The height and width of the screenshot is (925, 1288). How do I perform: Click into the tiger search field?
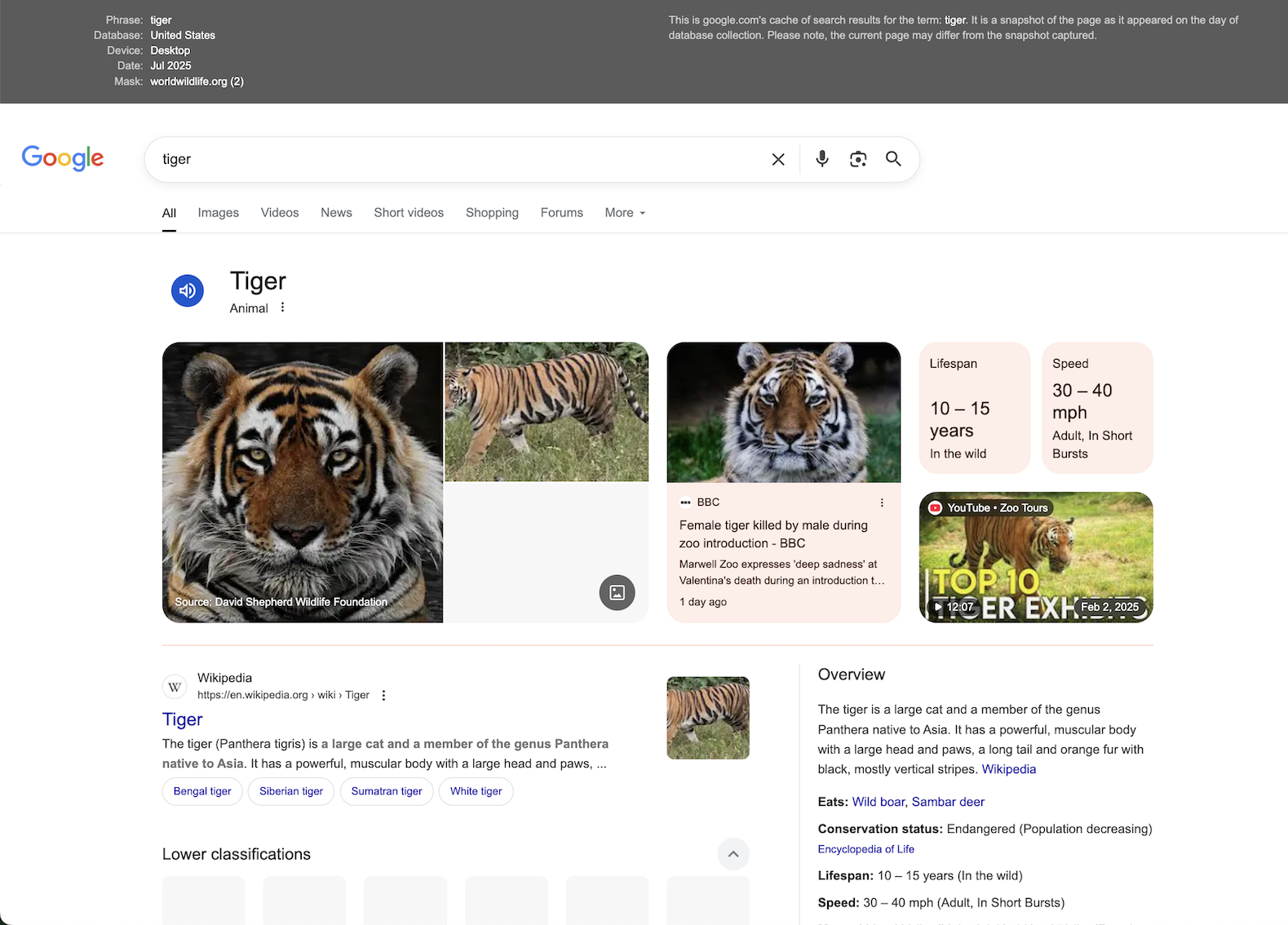(457, 159)
